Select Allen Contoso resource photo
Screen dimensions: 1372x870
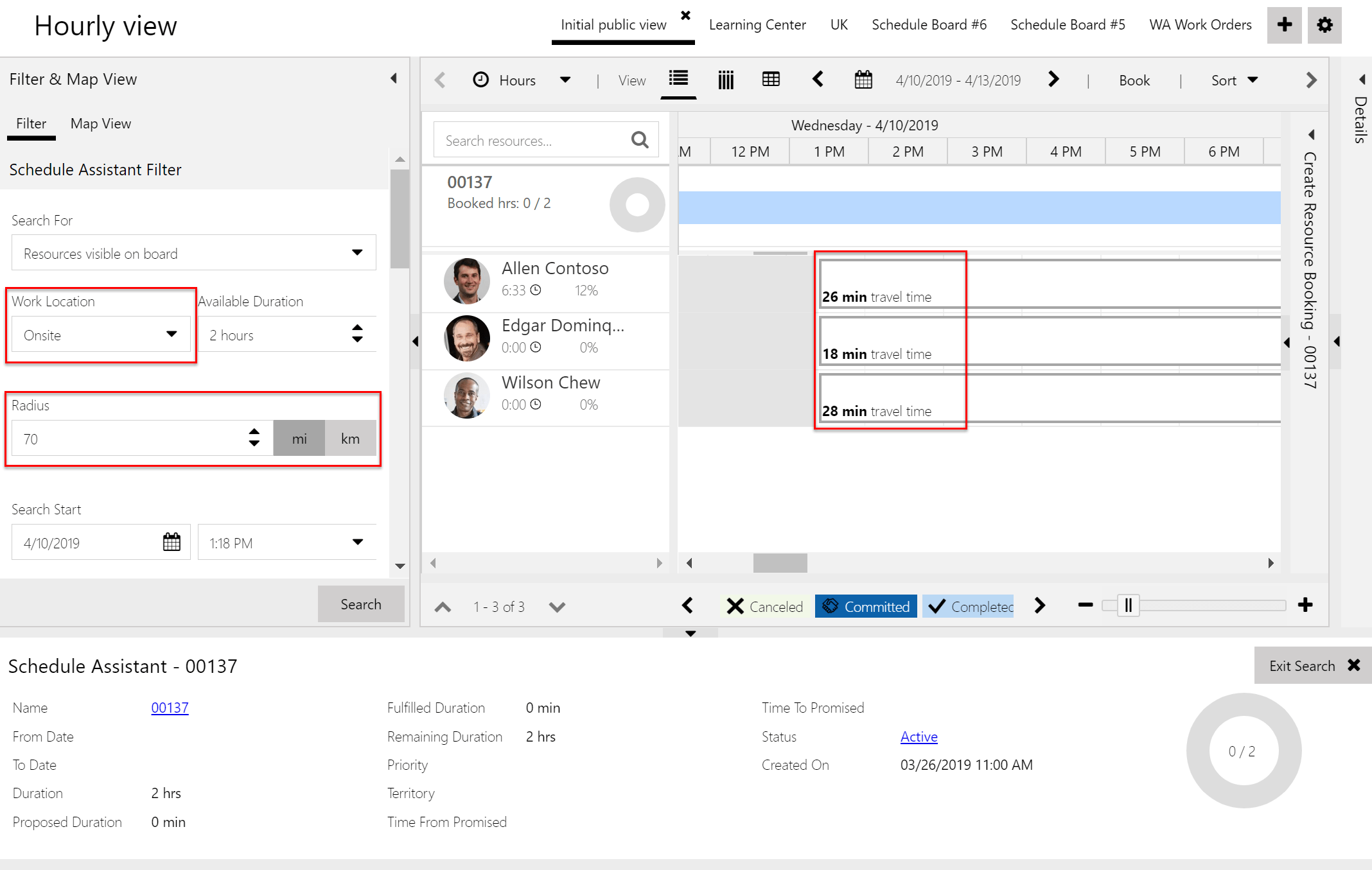pyautogui.click(x=467, y=281)
